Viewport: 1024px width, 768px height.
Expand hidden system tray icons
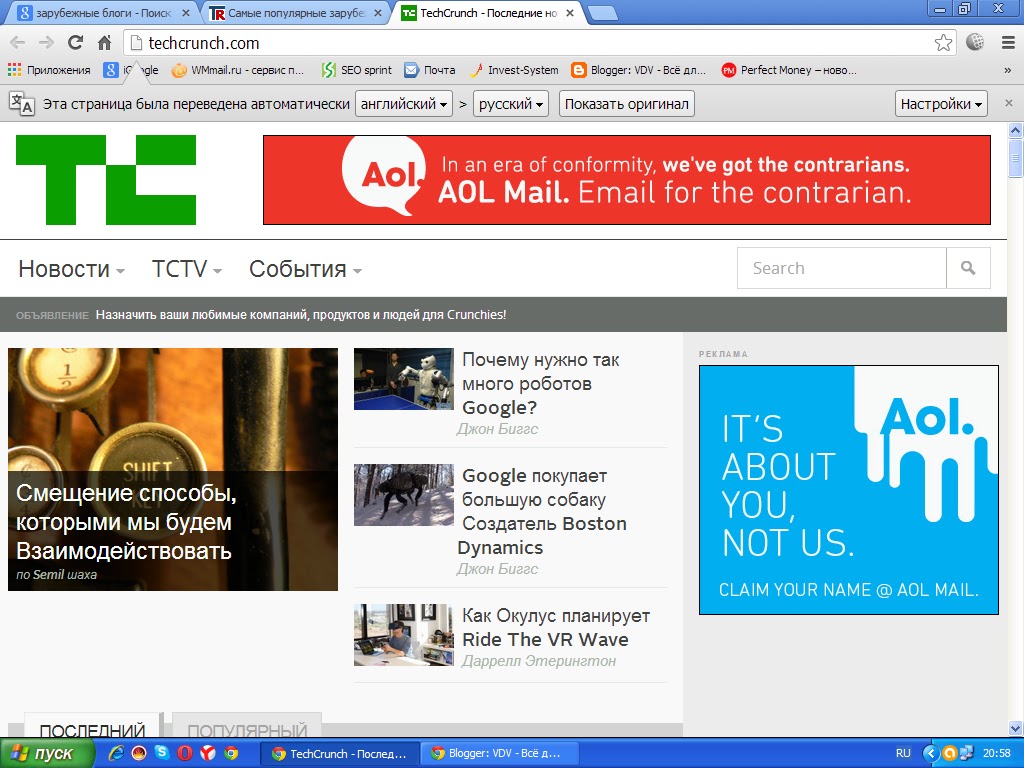click(x=930, y=753)
